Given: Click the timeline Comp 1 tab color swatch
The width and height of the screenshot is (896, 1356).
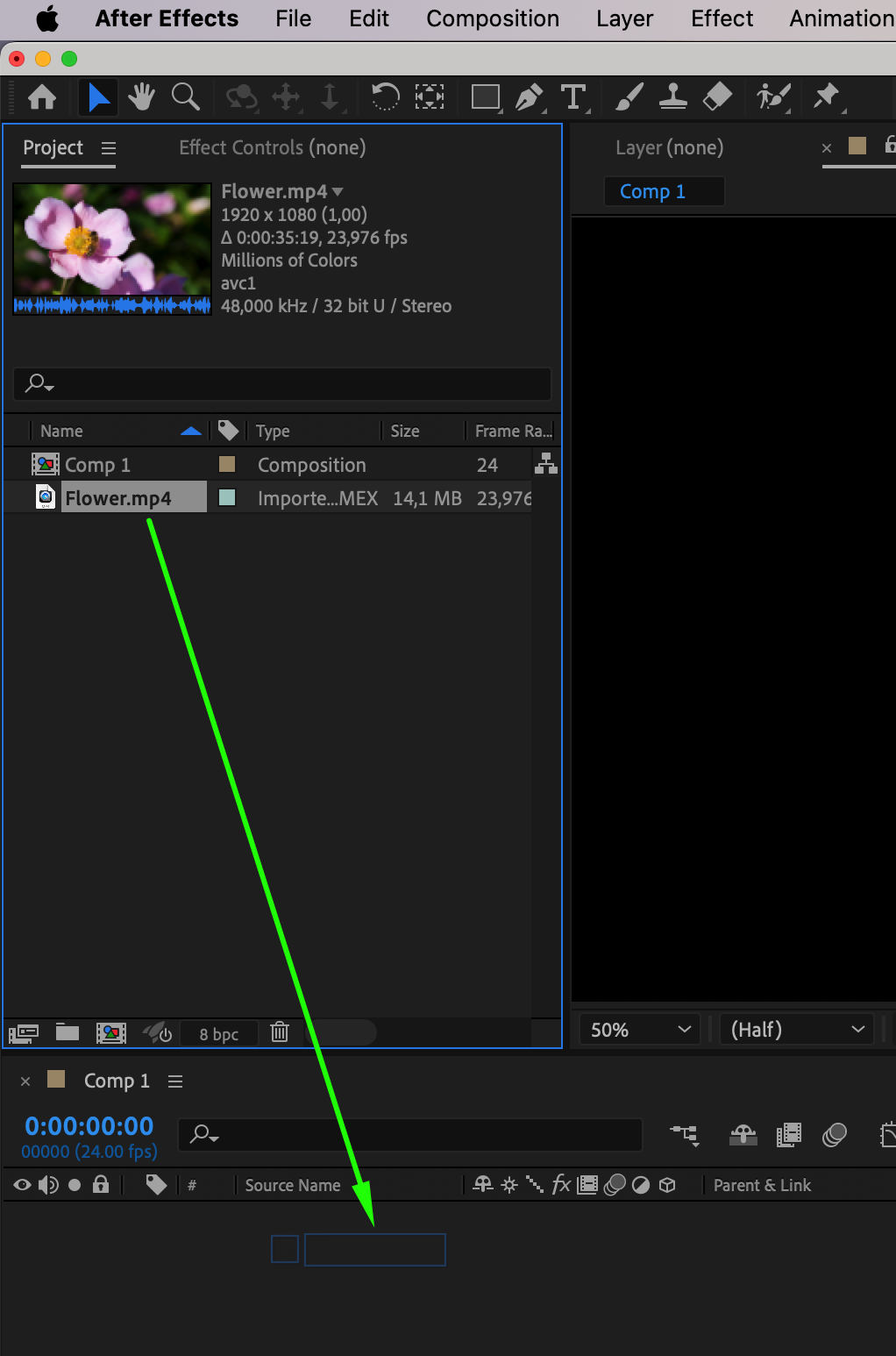Looking at the screenshot, I should [x=56, y=1079].
